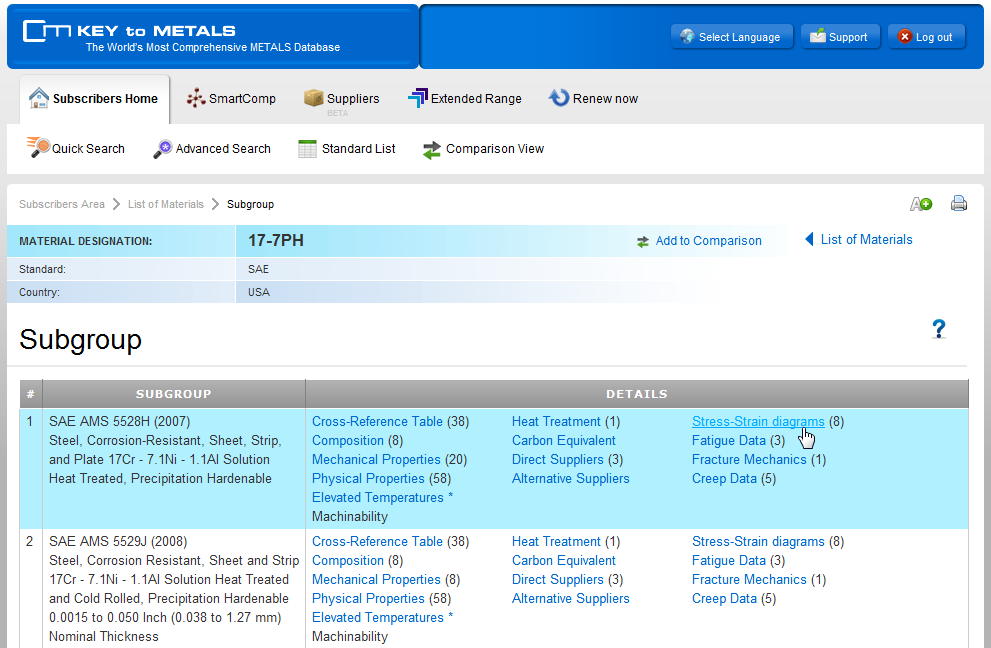
Task: Click the 'USA' country value
Action: coord(258,292)
